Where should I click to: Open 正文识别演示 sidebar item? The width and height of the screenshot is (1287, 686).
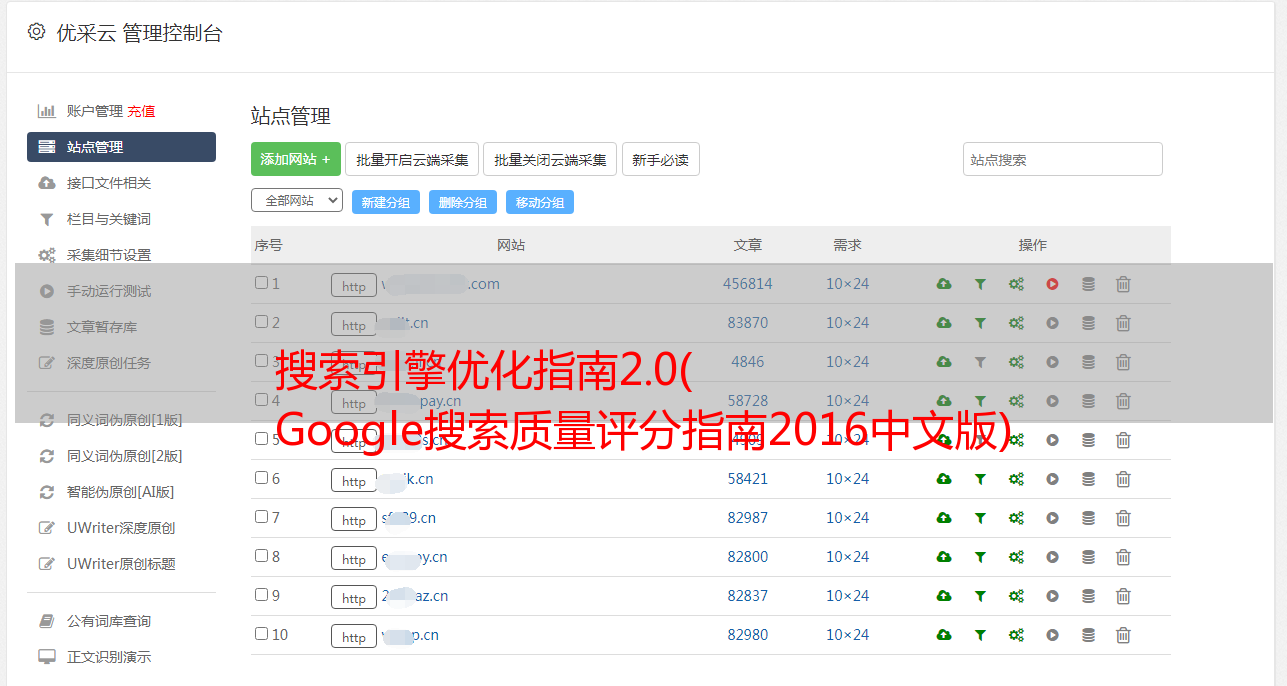pos(109,657)
